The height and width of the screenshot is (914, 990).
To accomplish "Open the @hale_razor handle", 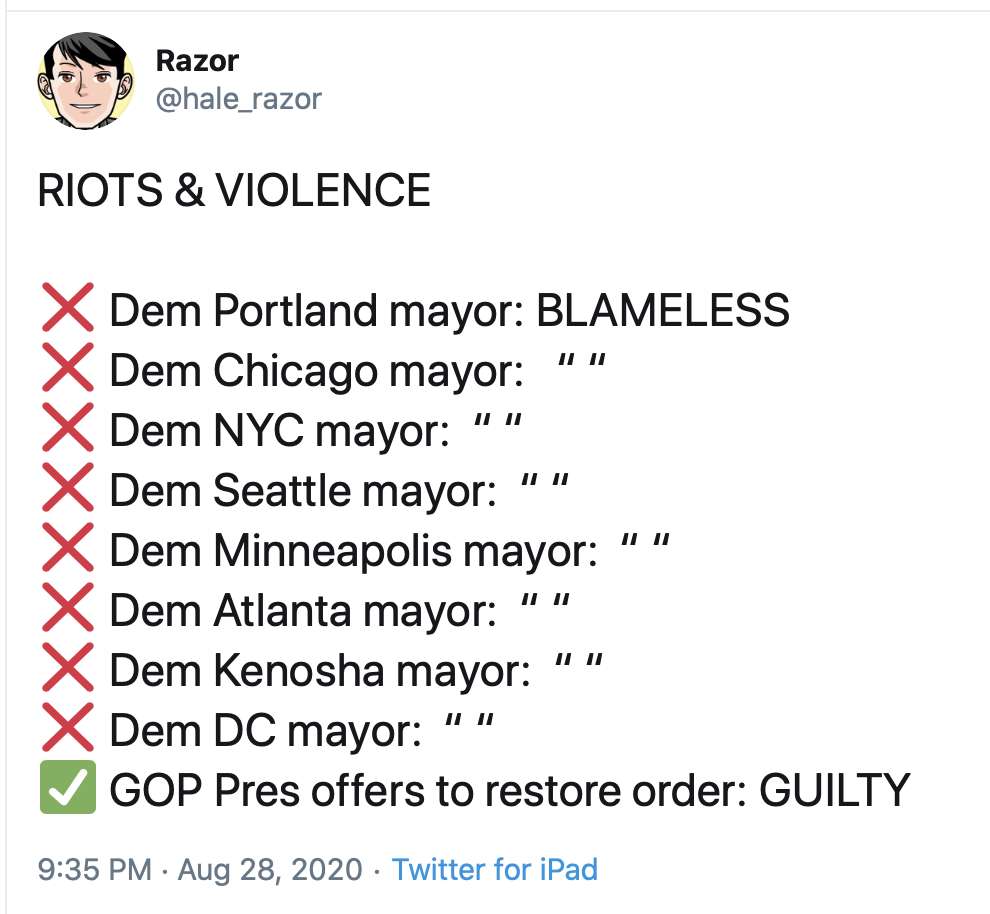I will click(x=239, y=99).
